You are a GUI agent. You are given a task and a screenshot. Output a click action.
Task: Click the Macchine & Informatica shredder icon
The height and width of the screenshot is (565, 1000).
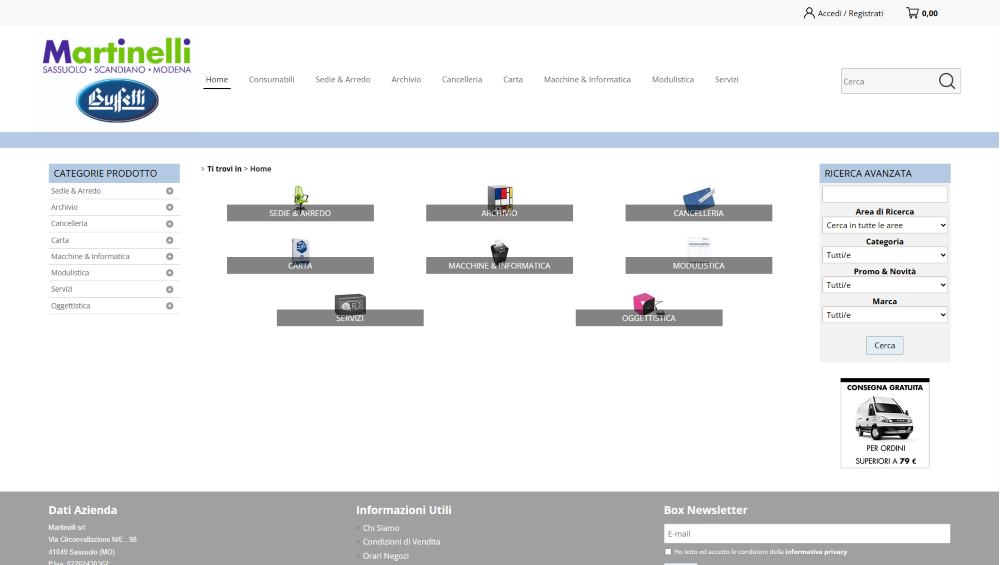(x=499, y=250)
